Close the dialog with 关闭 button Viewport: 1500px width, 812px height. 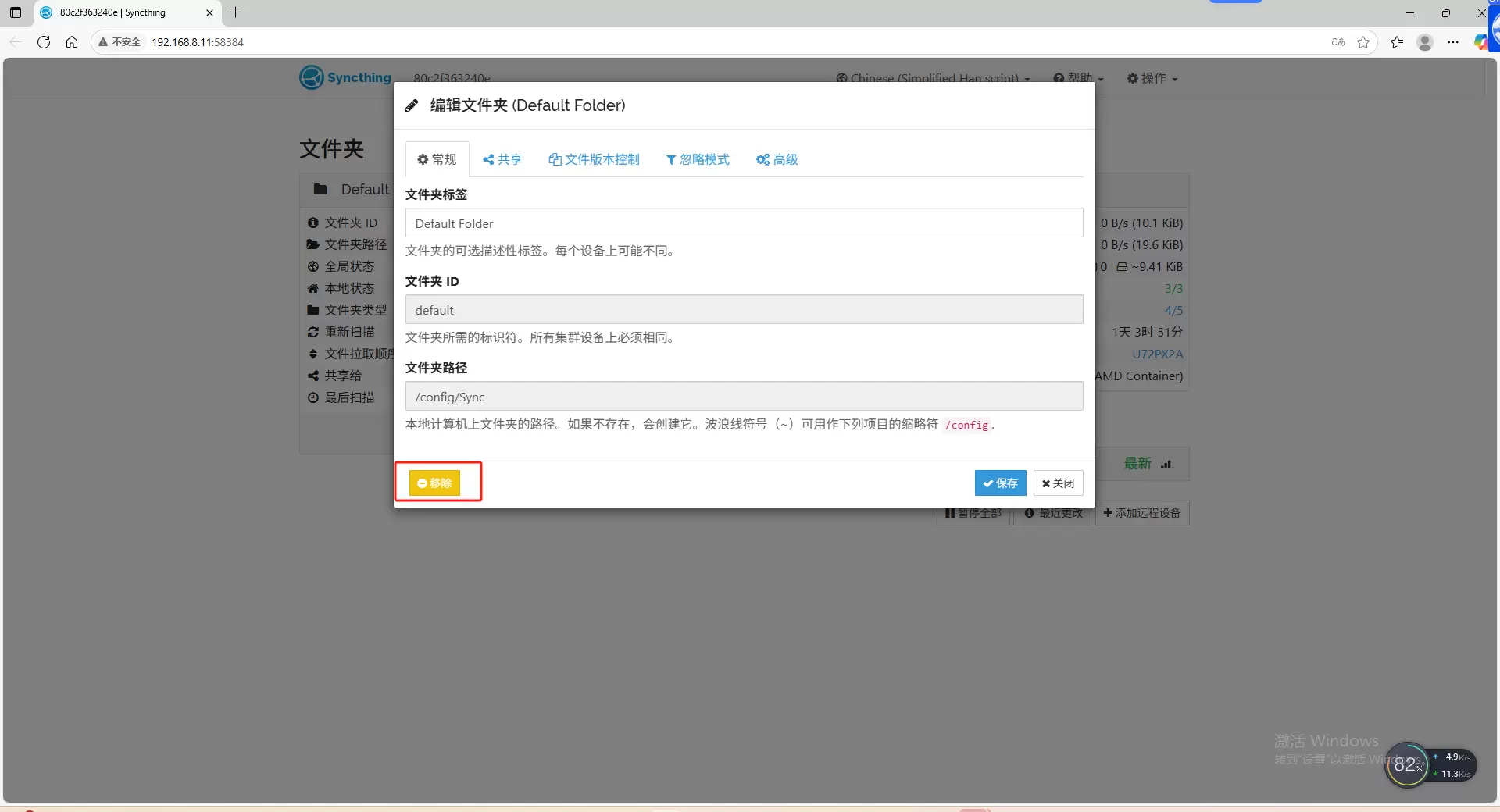click(x=1058, y=483)
